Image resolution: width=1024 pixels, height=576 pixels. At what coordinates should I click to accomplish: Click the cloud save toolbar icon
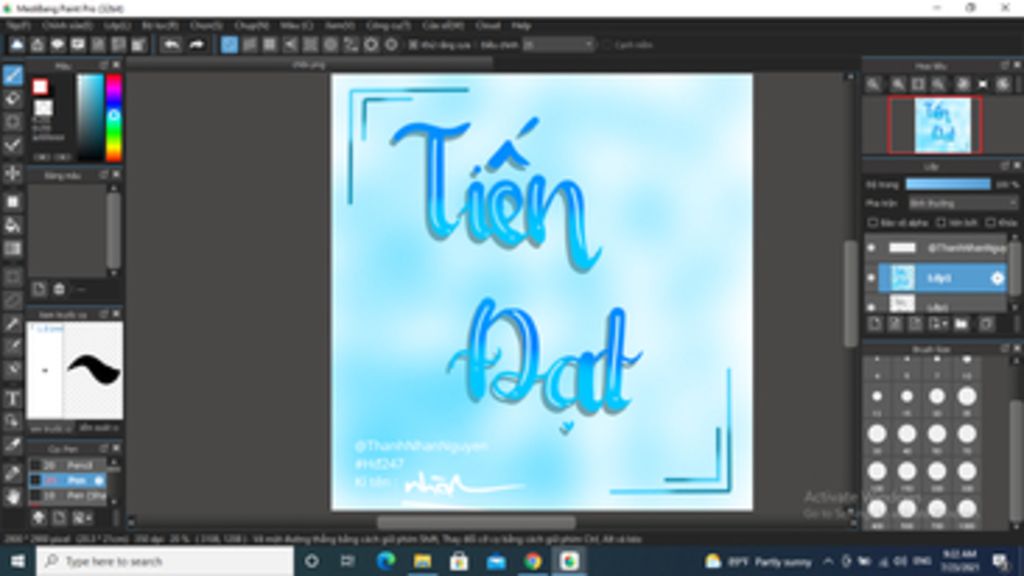click(x=17, y=44)
